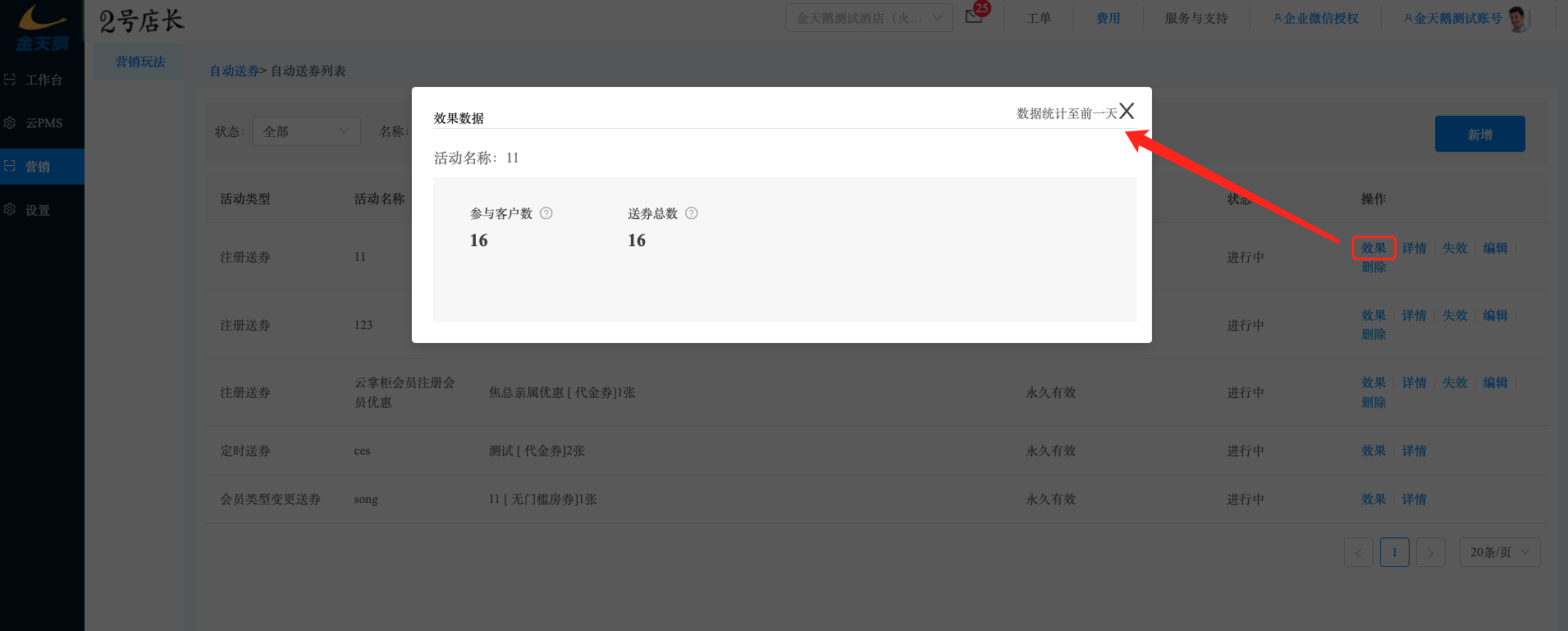Open help icon next to 参与客户数
Viewport: 1568px width, 631px height.
point(546,213)
